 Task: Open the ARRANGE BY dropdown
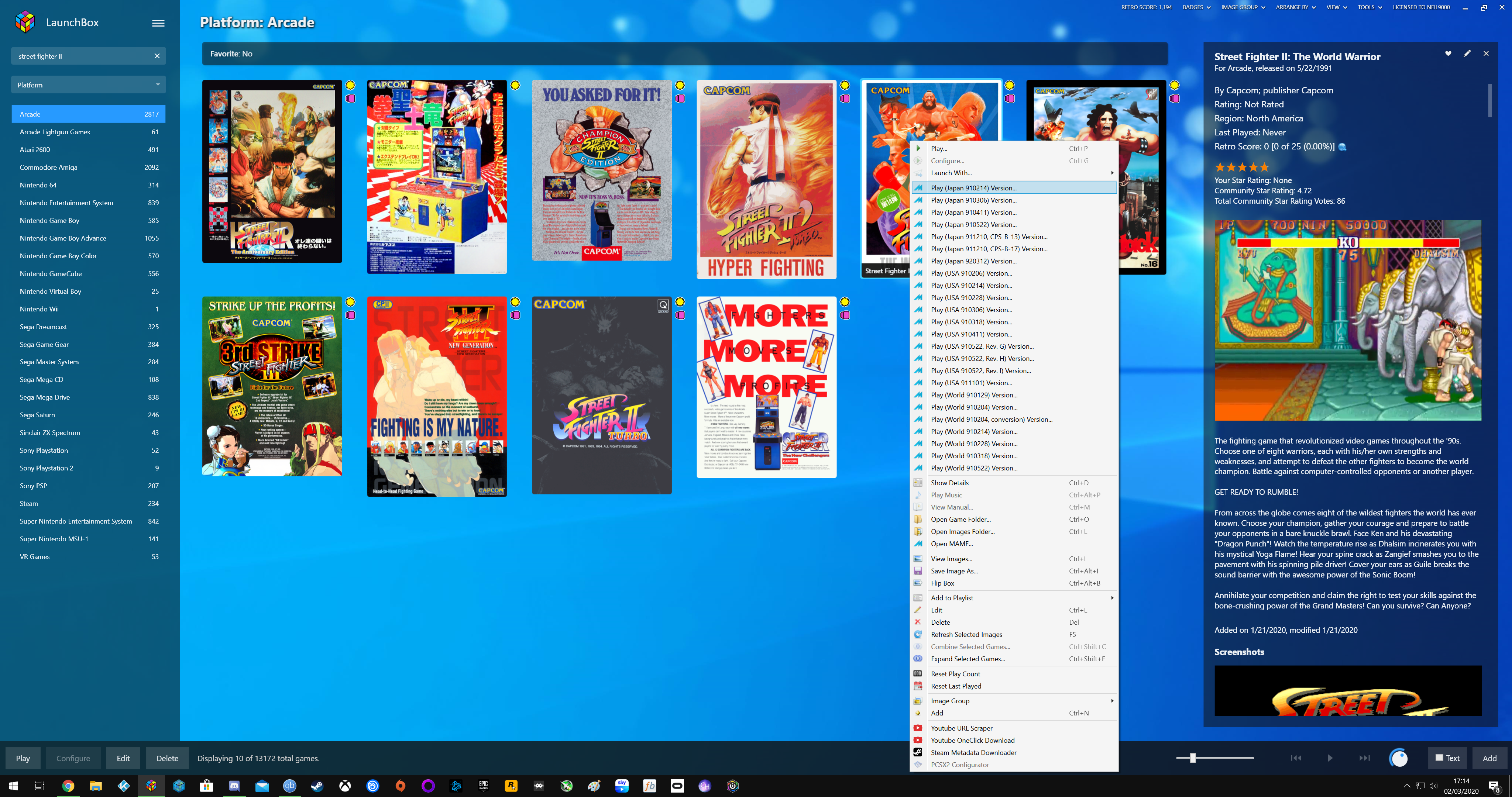pos(1295,7)
